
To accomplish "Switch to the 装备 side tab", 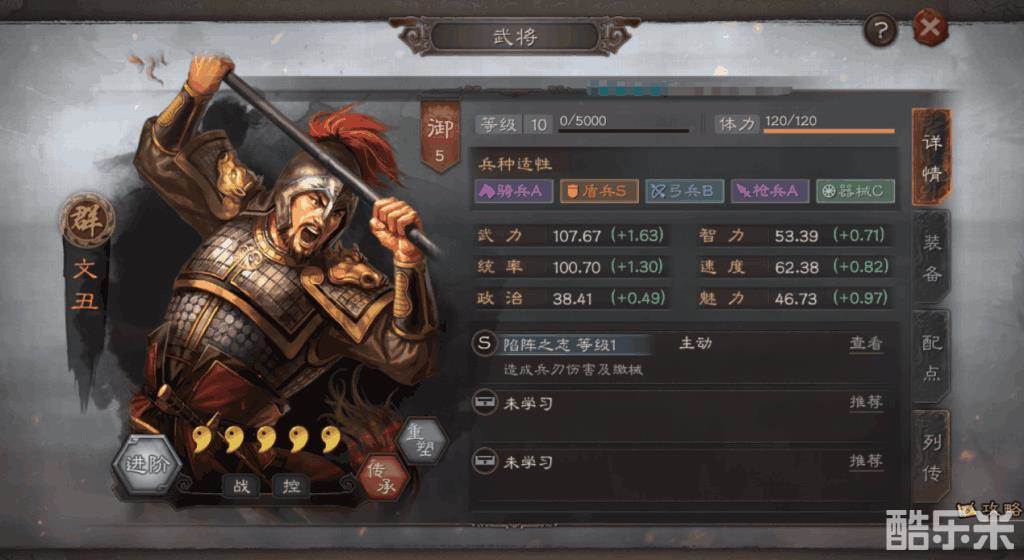I will point(932,258).
